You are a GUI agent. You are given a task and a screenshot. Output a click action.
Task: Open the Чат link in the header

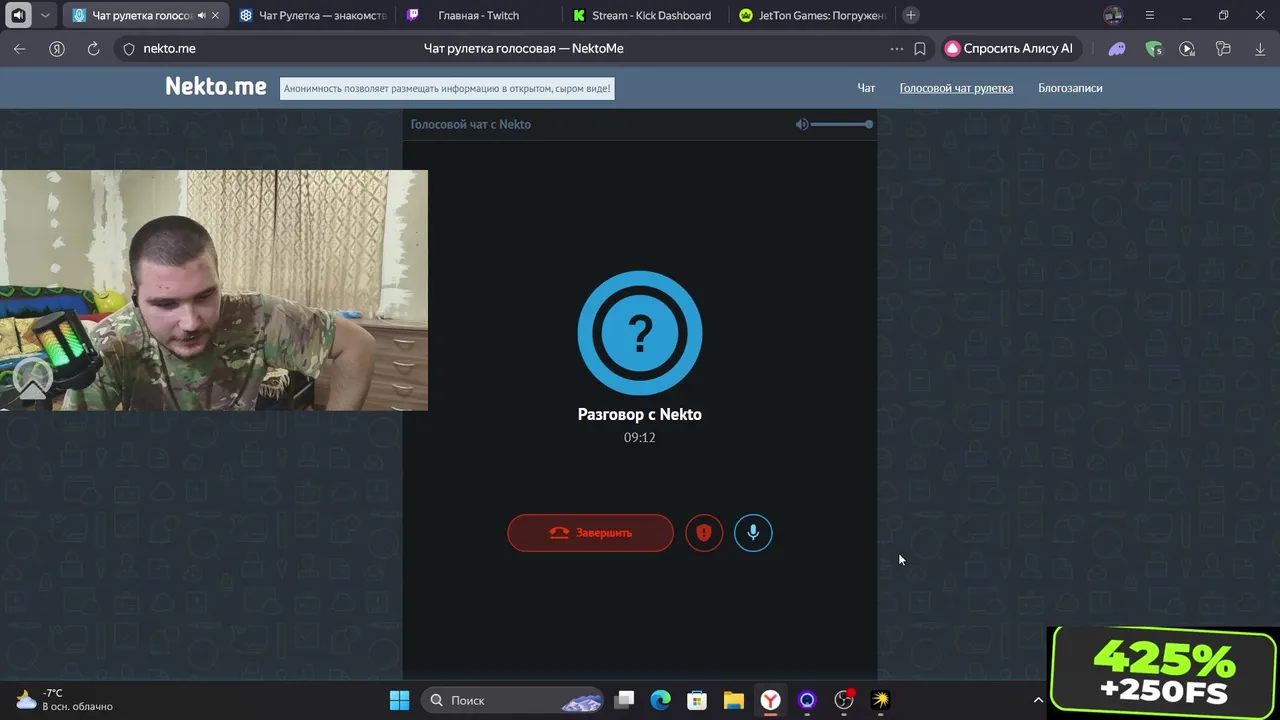click(x=866, y=88)
